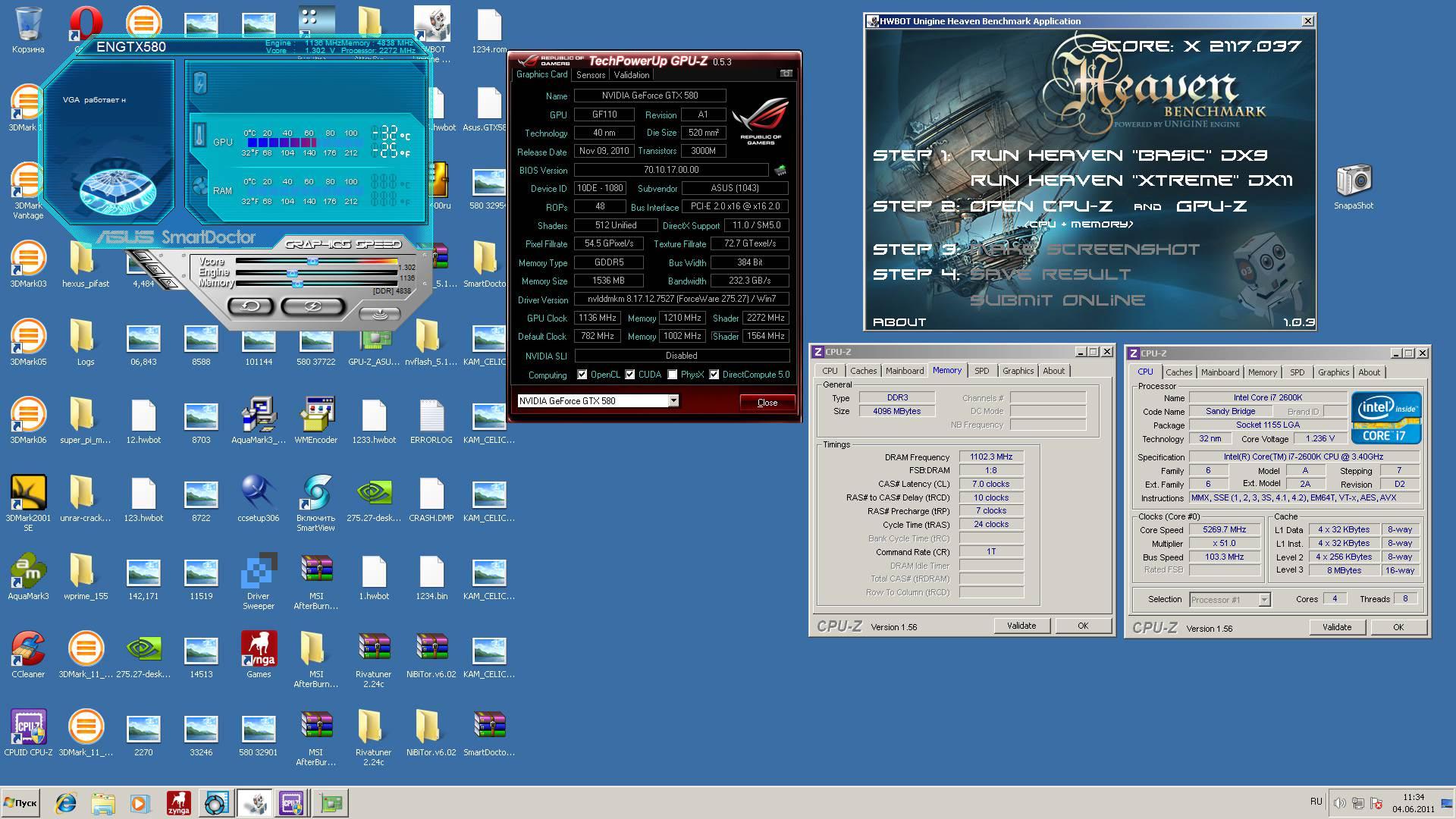Open ERRORLOG text file icon

pyautogui.click(x=431, y=421)
